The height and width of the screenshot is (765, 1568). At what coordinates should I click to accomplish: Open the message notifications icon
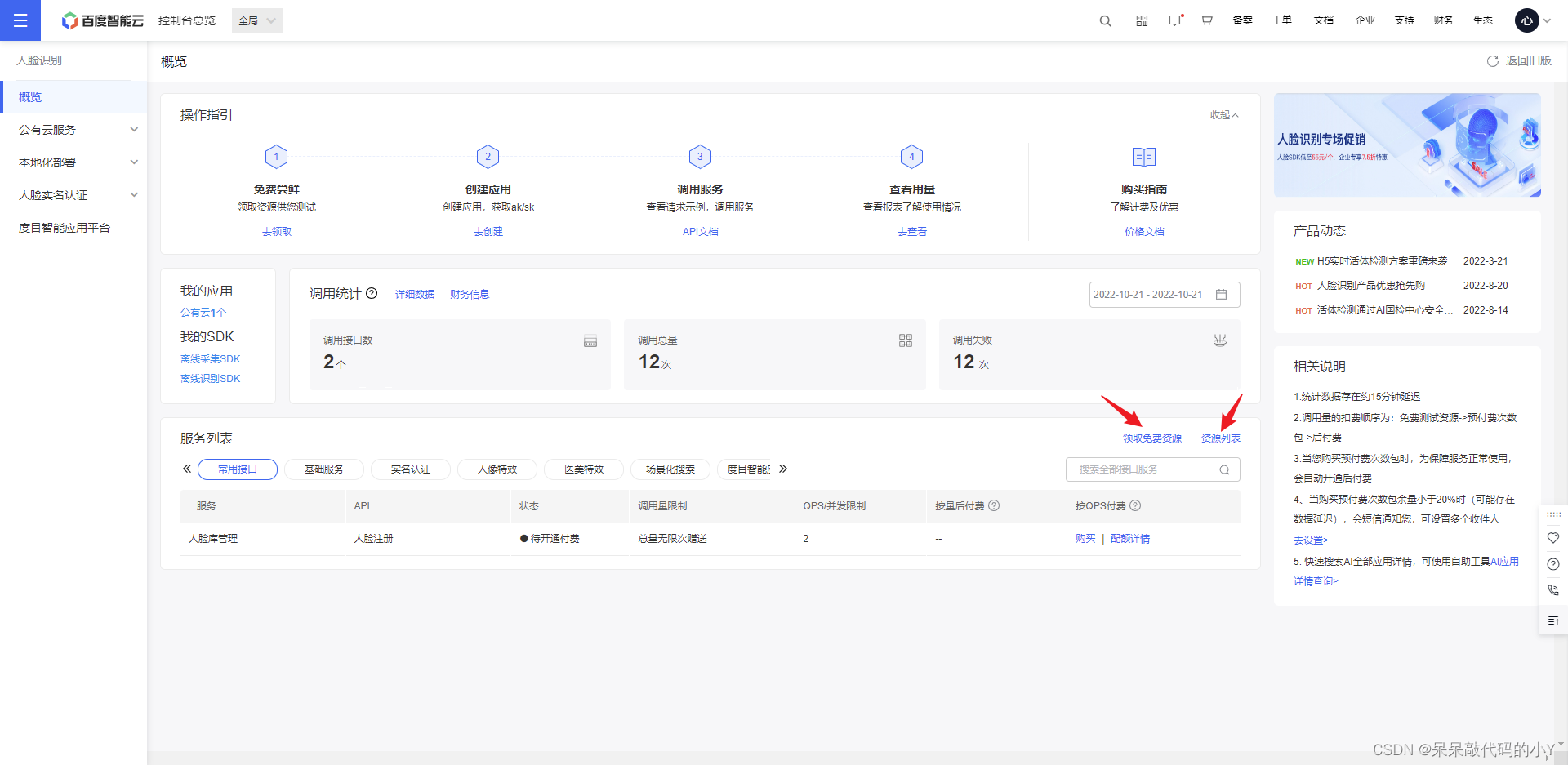(1175, 20)
